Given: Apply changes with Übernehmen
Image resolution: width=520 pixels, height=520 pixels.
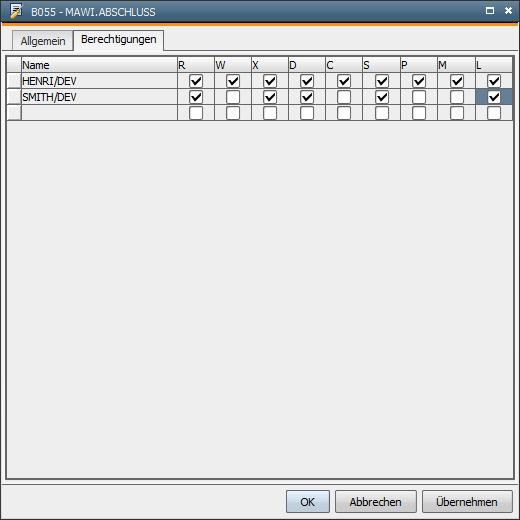Looking at the screenshot, I should tap(467, 501).
